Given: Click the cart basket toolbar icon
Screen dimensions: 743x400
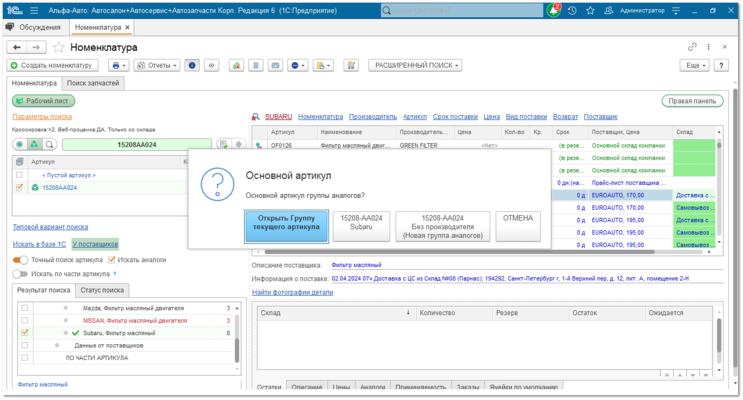Looking at the screenshot, I should [351, 65].
